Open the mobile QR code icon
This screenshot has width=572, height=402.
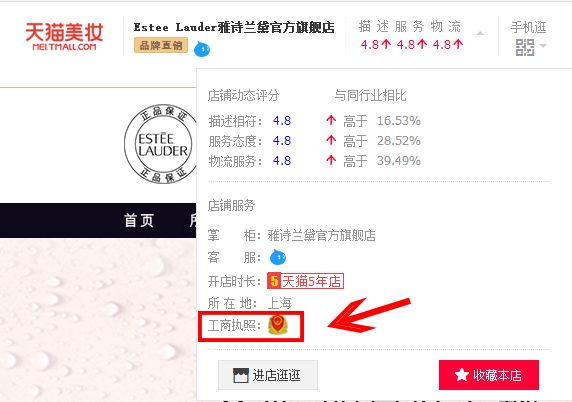coord(525,47)
